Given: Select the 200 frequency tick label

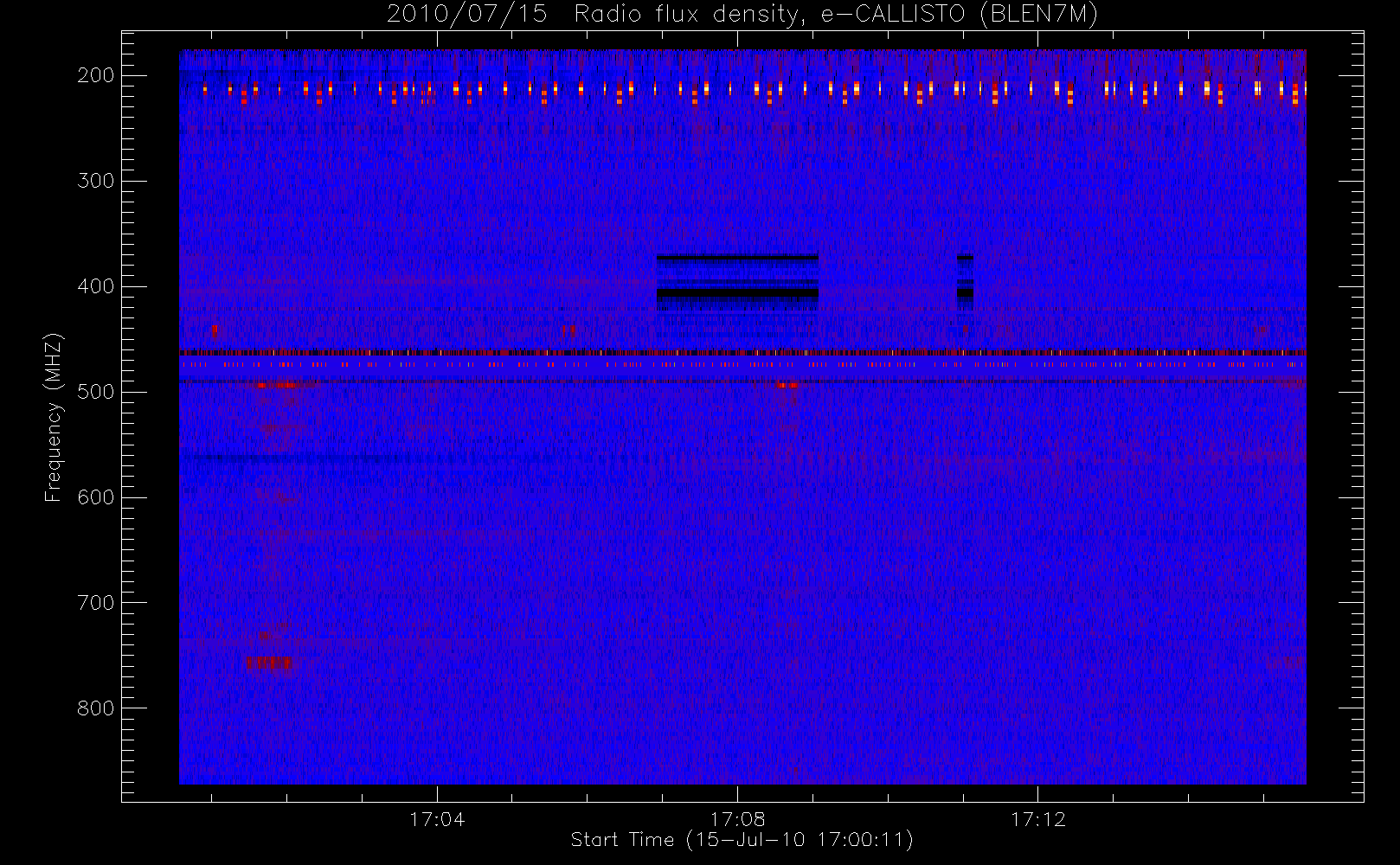Looking at the screenshot, I should pos(96,75).
